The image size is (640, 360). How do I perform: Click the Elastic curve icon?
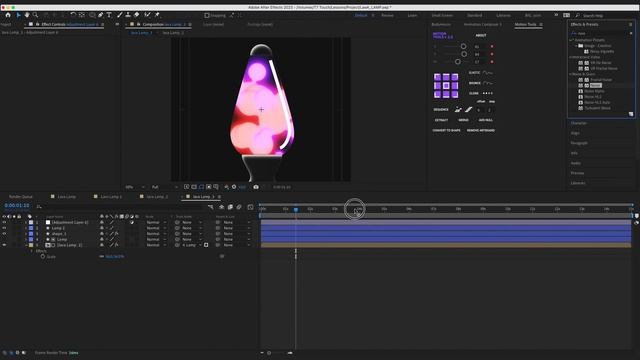point(487,73)
